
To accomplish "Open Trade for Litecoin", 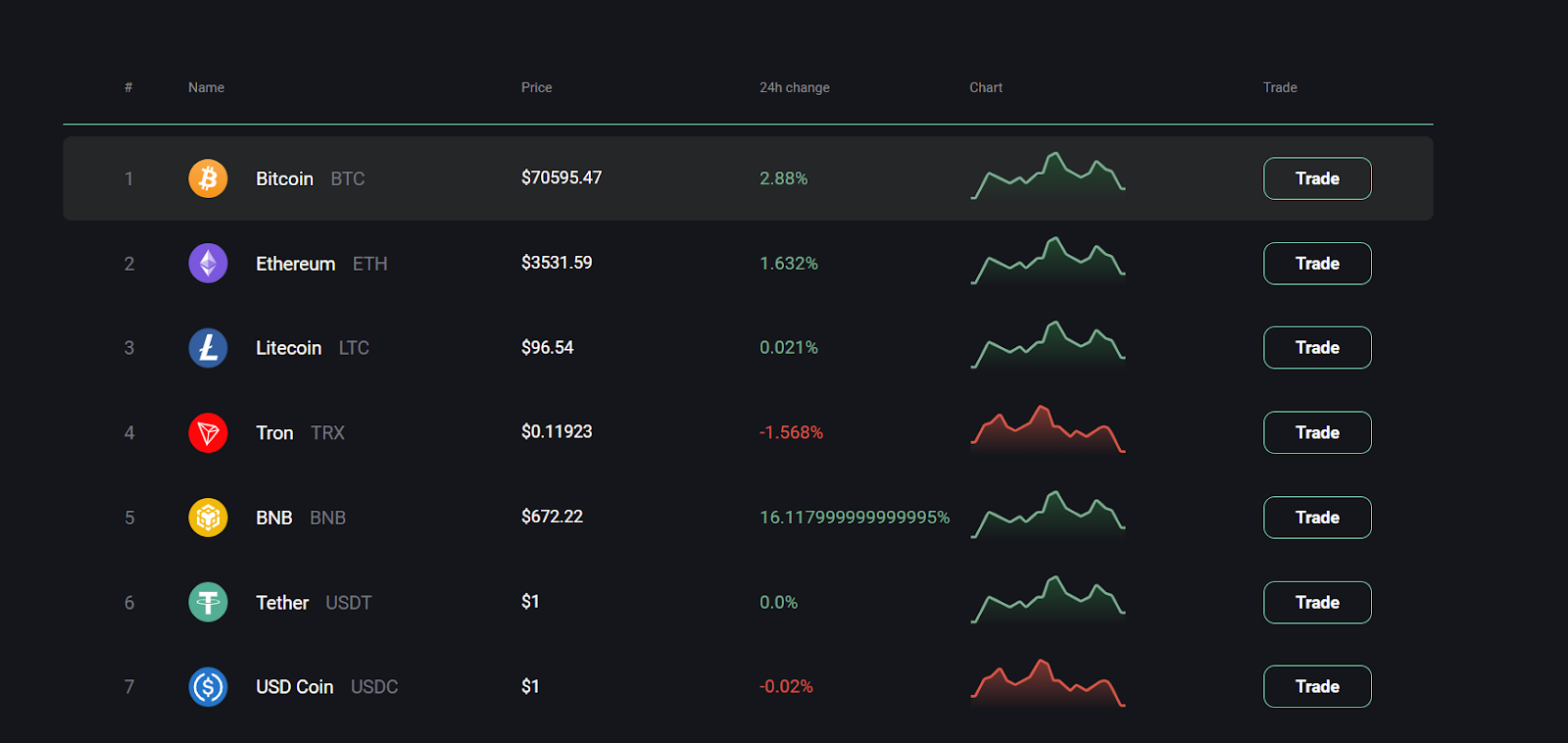I will coord(1317,348).
